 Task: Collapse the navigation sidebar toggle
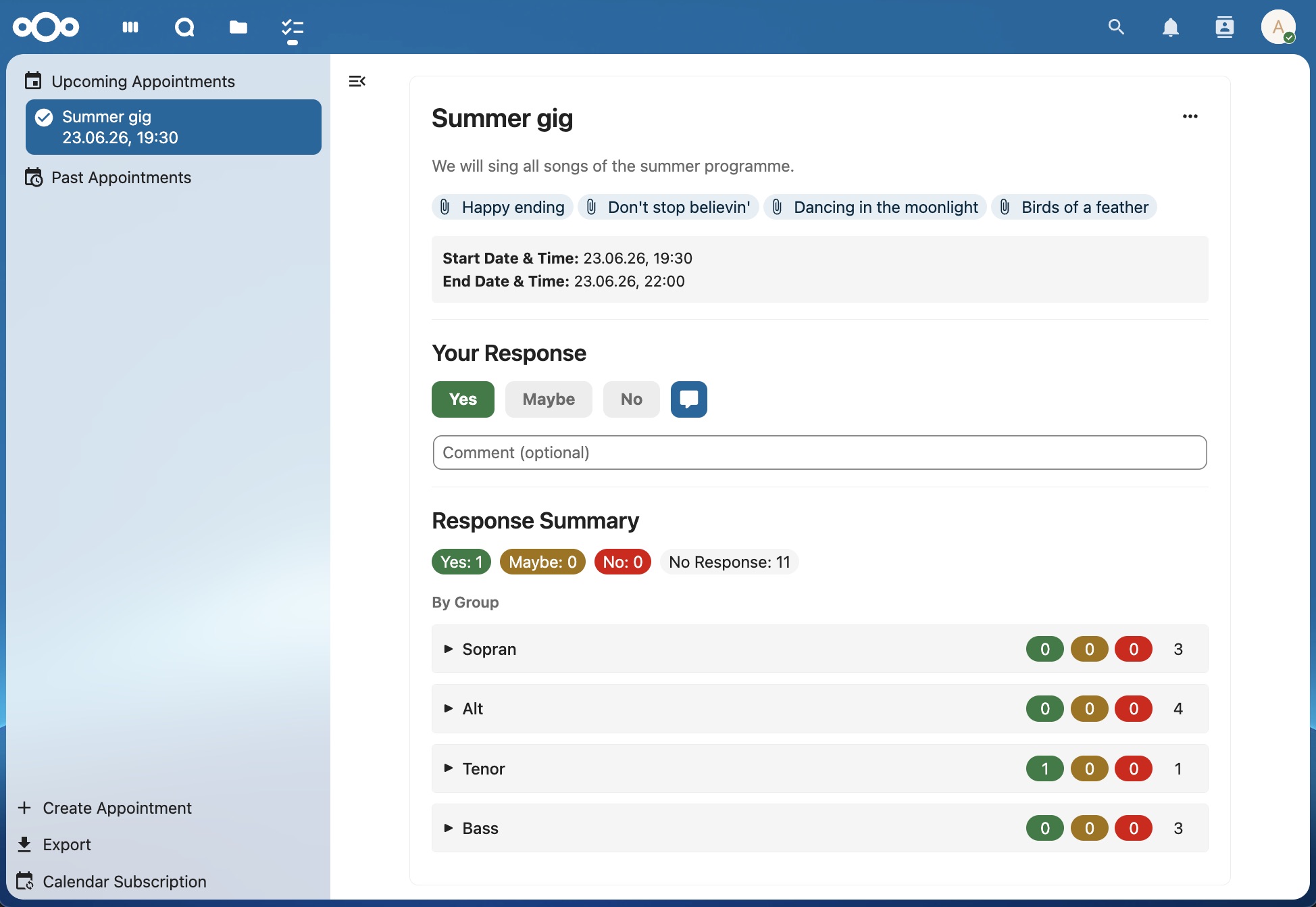tap(357, 81)
